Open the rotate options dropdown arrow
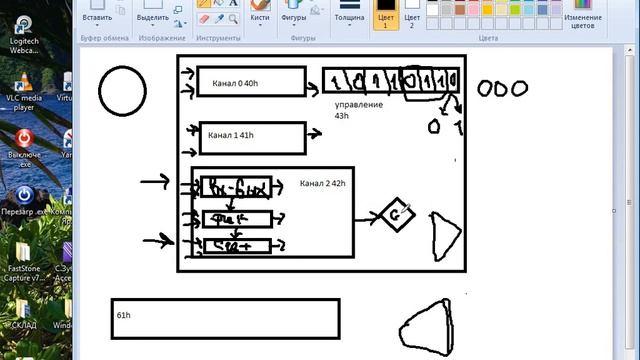640x360 pixels. 185,24
